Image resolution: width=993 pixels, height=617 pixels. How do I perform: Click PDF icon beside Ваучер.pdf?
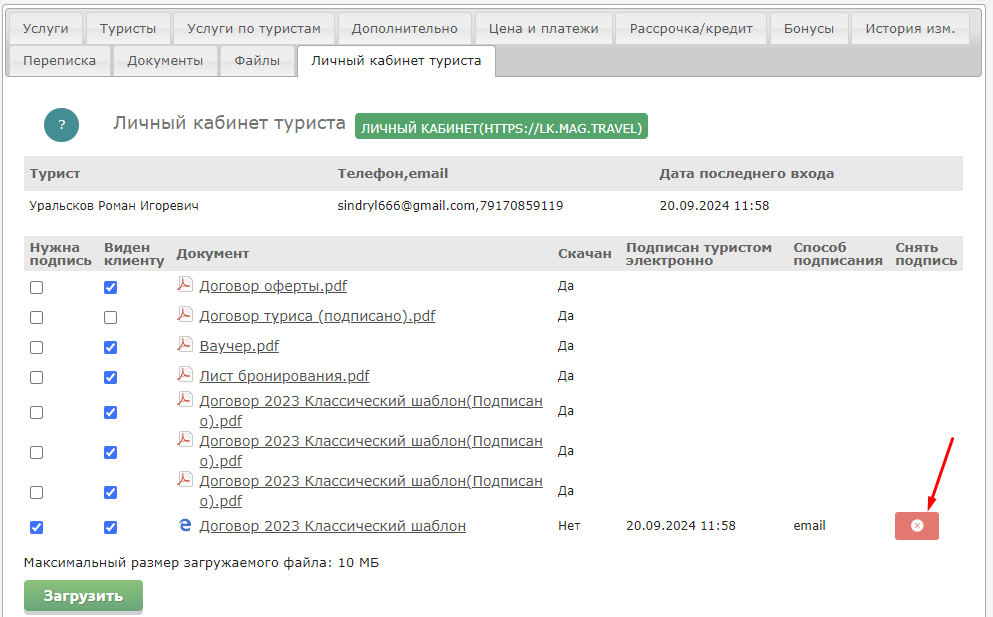point(185,344)
